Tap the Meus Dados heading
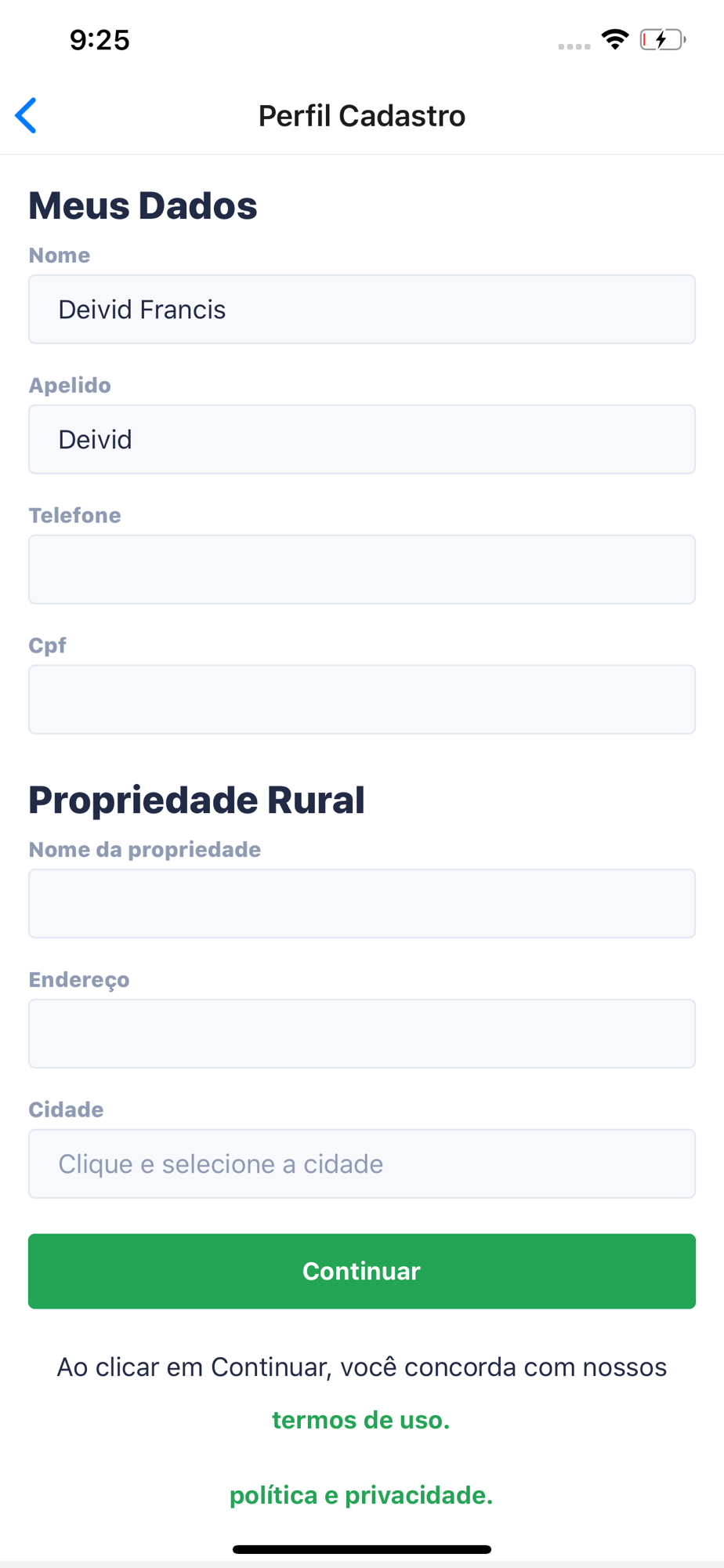The height and width of the screenshot is (1568, 724). tap(143, 205)
